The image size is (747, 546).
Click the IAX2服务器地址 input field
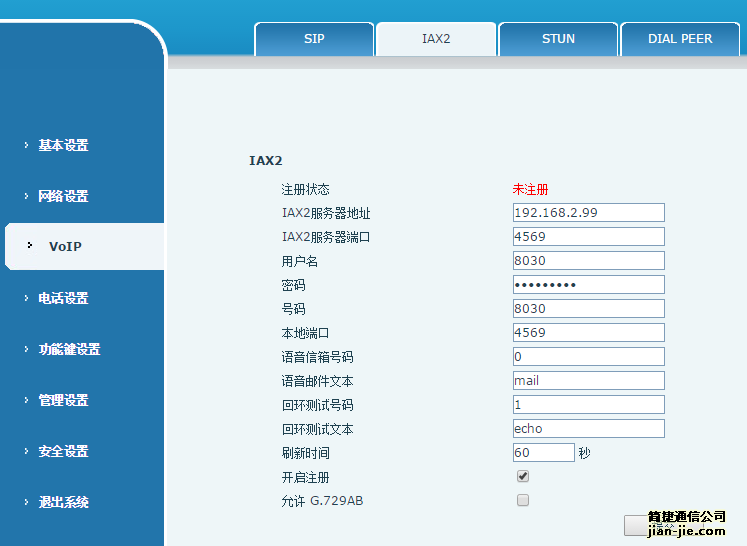click(588, 213)
